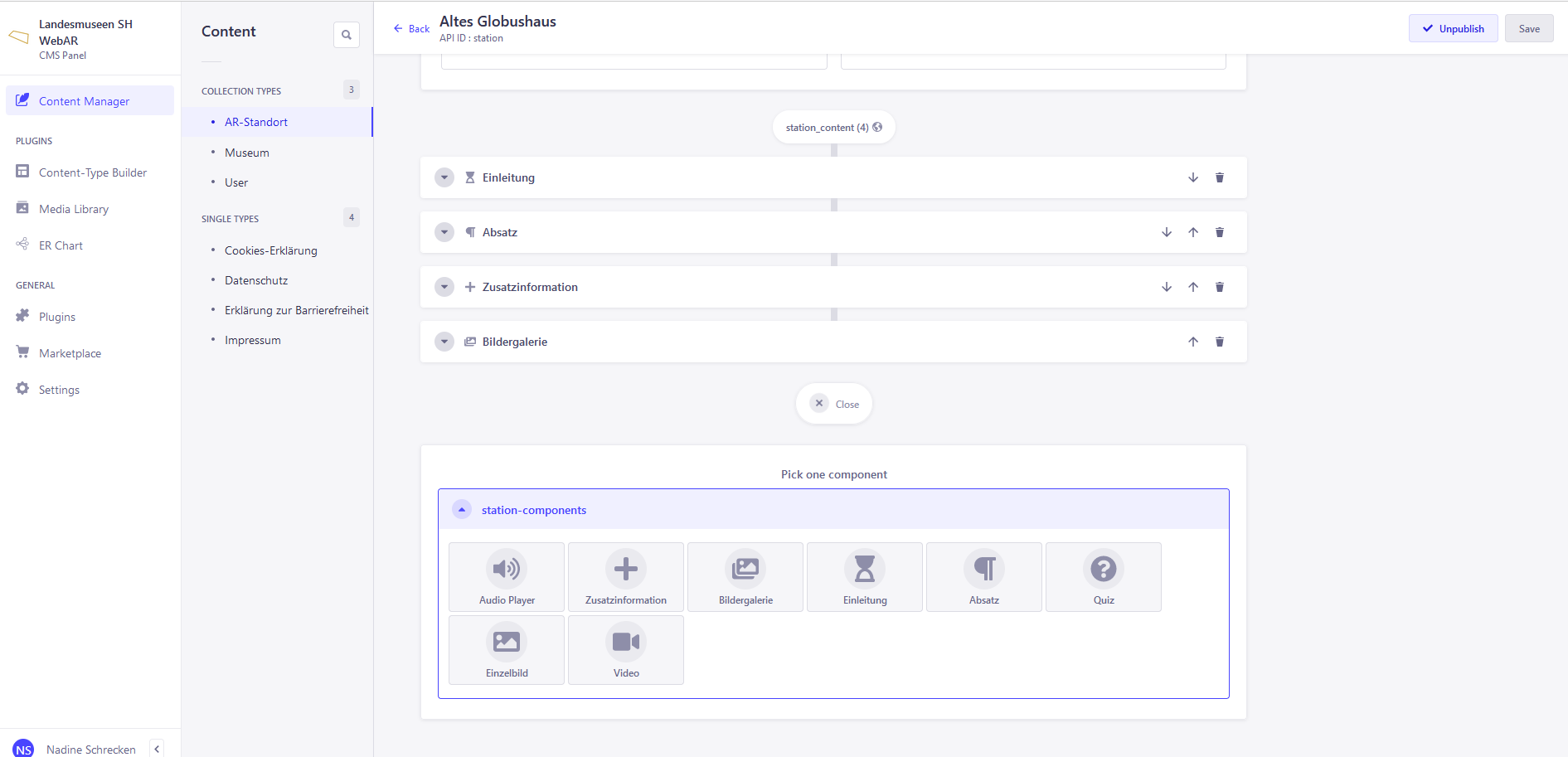Image resolution: width=1568 pixels, height=757 pixels.
Task: Click the globe icon next to station_content
Action: (877, 127)
